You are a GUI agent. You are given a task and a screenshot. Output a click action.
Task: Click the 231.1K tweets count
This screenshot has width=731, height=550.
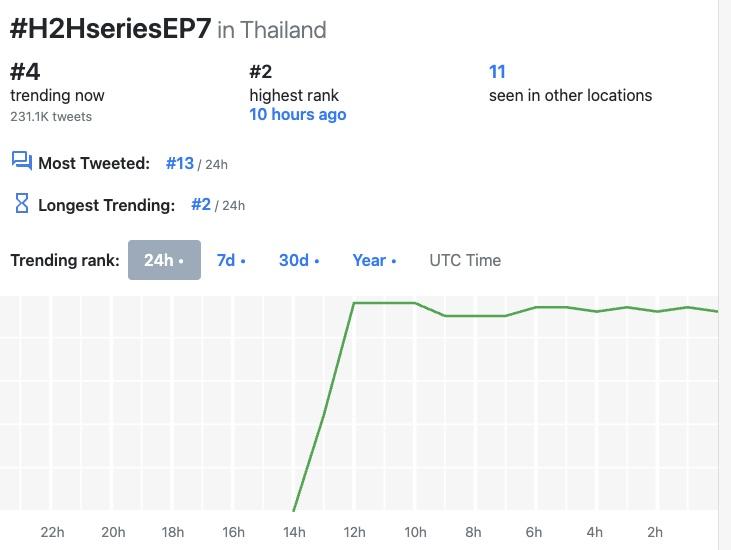[x=51, y=116]
